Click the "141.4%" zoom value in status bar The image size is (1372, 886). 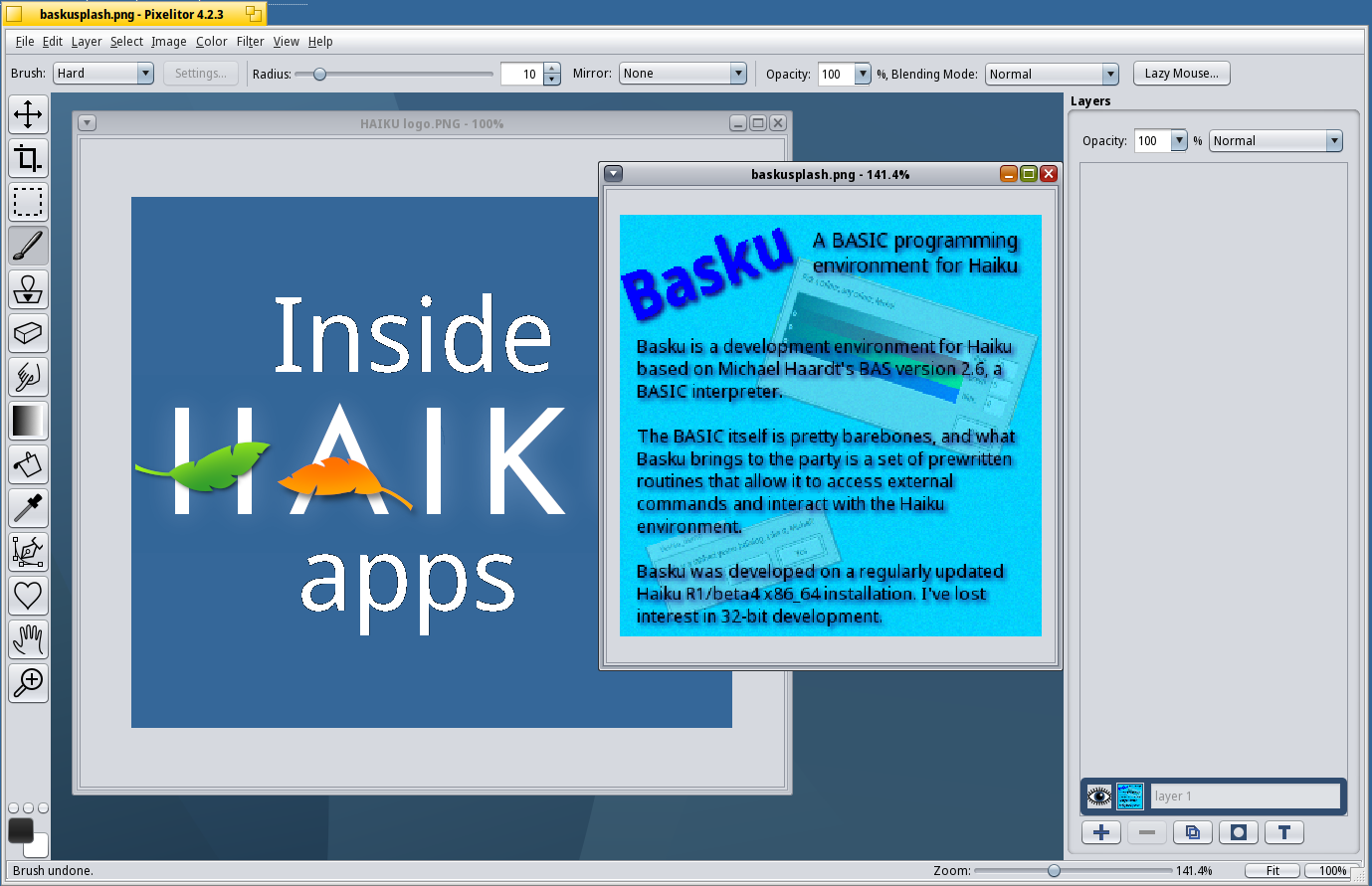pyautogui.click(x=1194, y=871)
